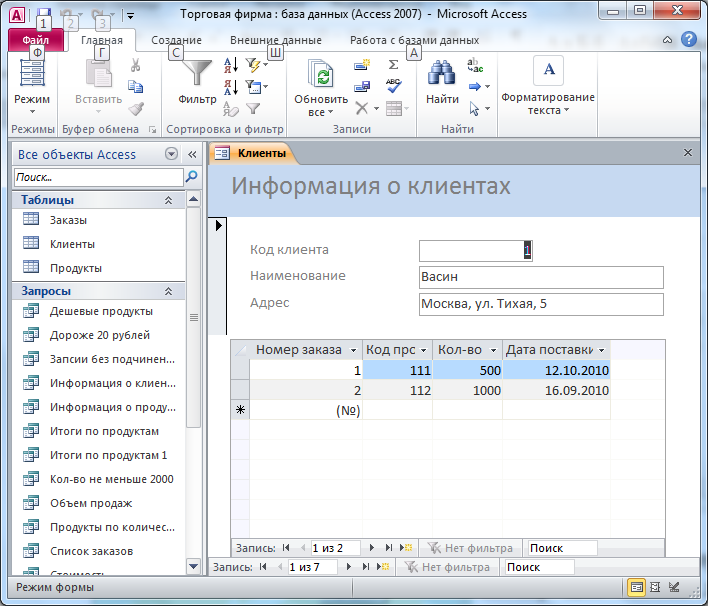
Task: Sort descending with the Я-А icon
Action: [231, 87]
